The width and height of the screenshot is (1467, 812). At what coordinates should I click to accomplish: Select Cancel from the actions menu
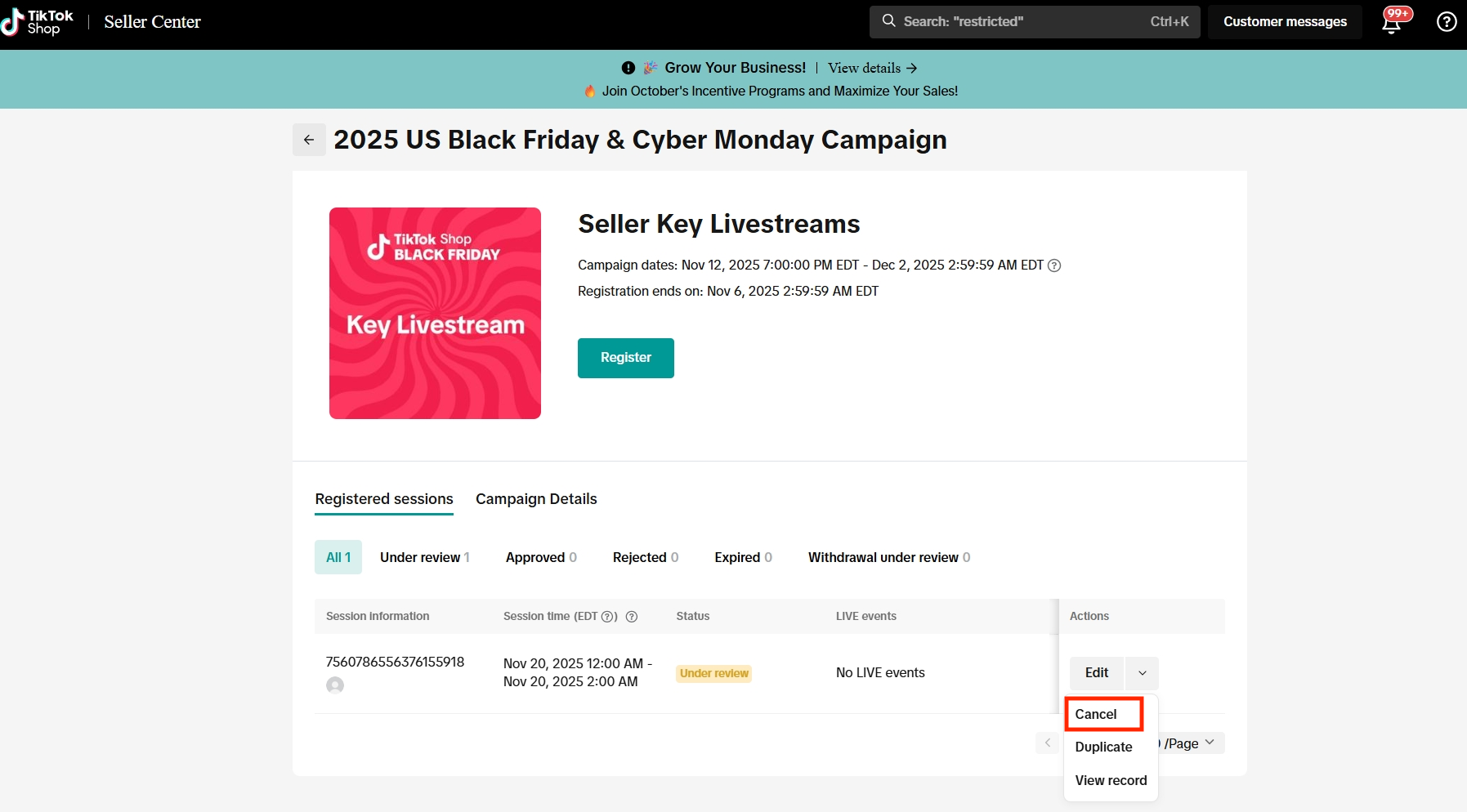1096,715
